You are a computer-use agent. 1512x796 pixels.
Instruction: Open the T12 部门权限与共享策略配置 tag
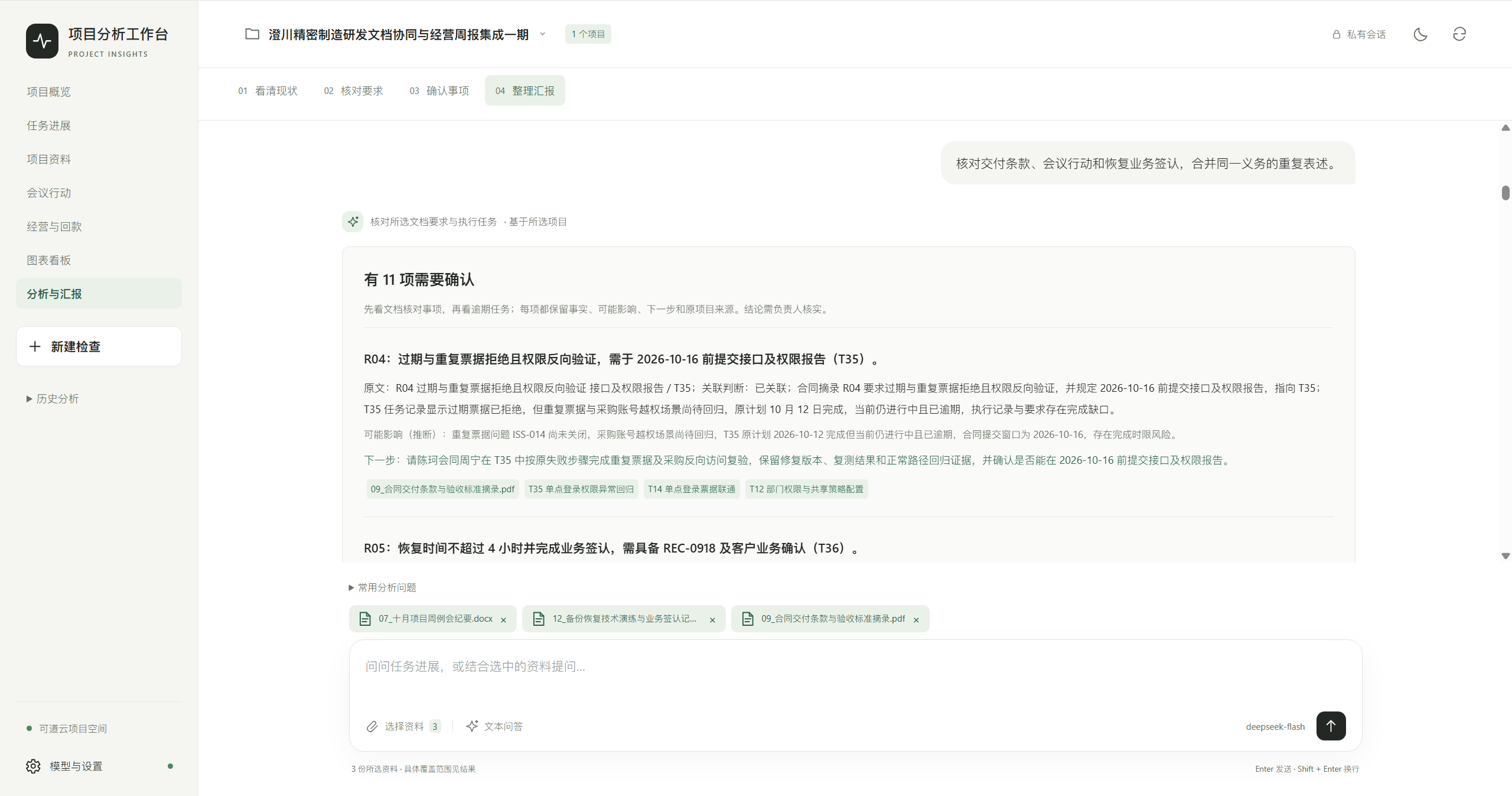tap(806, 489)
